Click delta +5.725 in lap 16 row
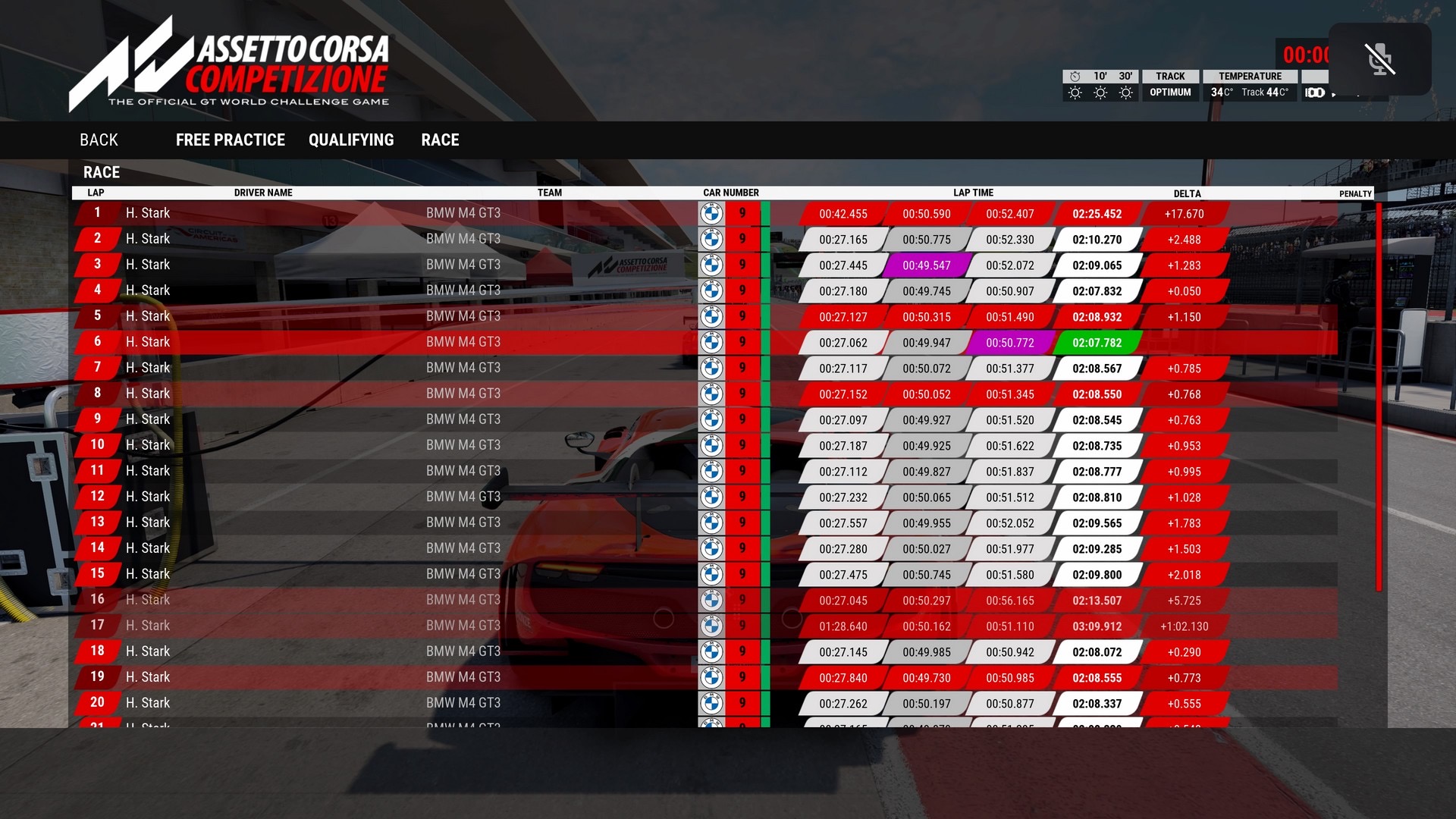This screenshot has width=1456, height=819. (x=1184, y=601)
